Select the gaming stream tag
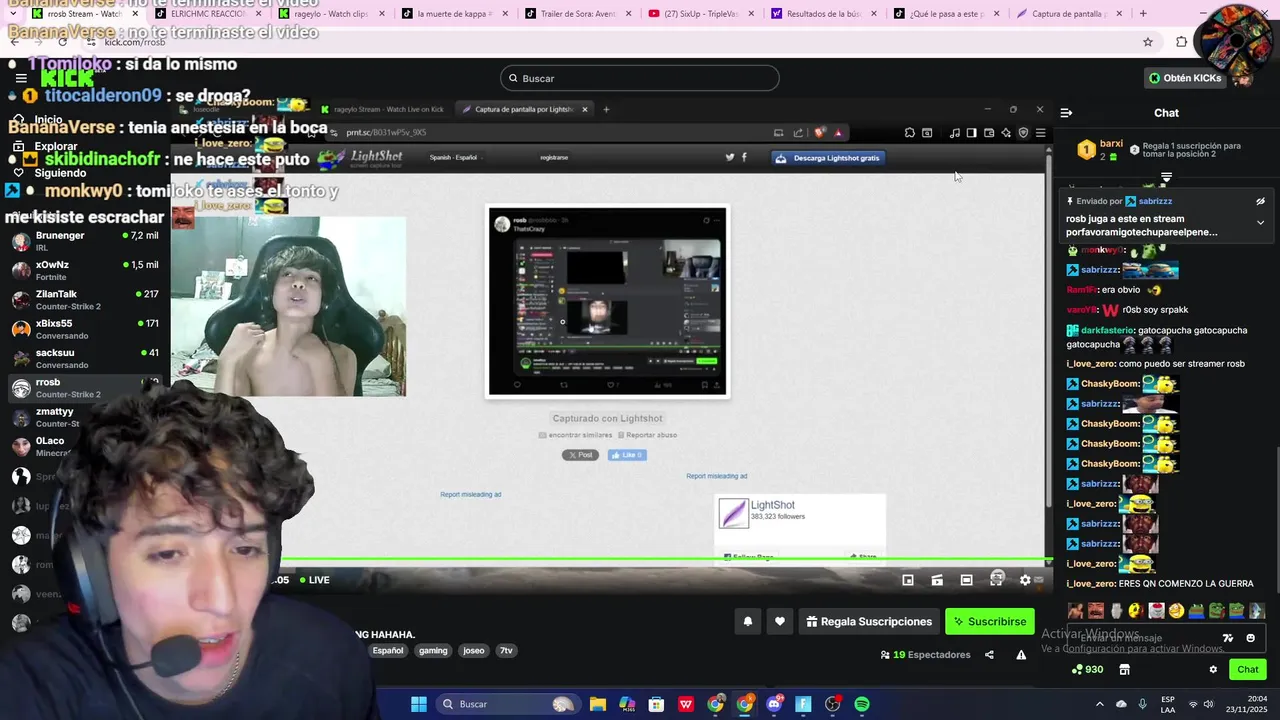This screenshot has height=720, width=1280. click(433, 650)
